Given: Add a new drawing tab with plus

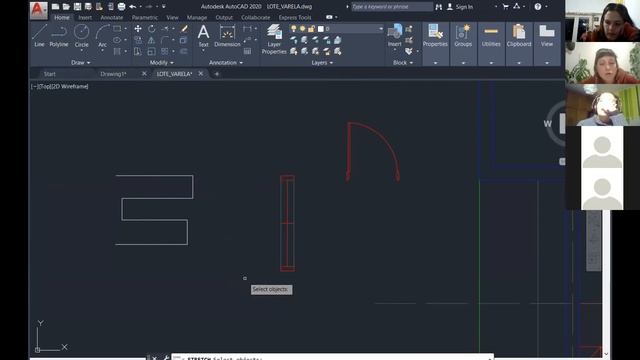Looking at the screenshot, I should (x=217, y=74).
